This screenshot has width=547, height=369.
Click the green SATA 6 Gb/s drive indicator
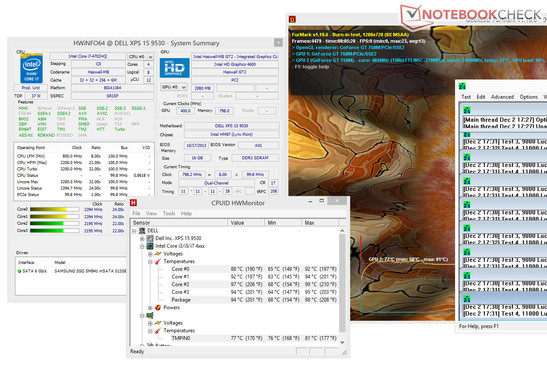pos(20,271)
